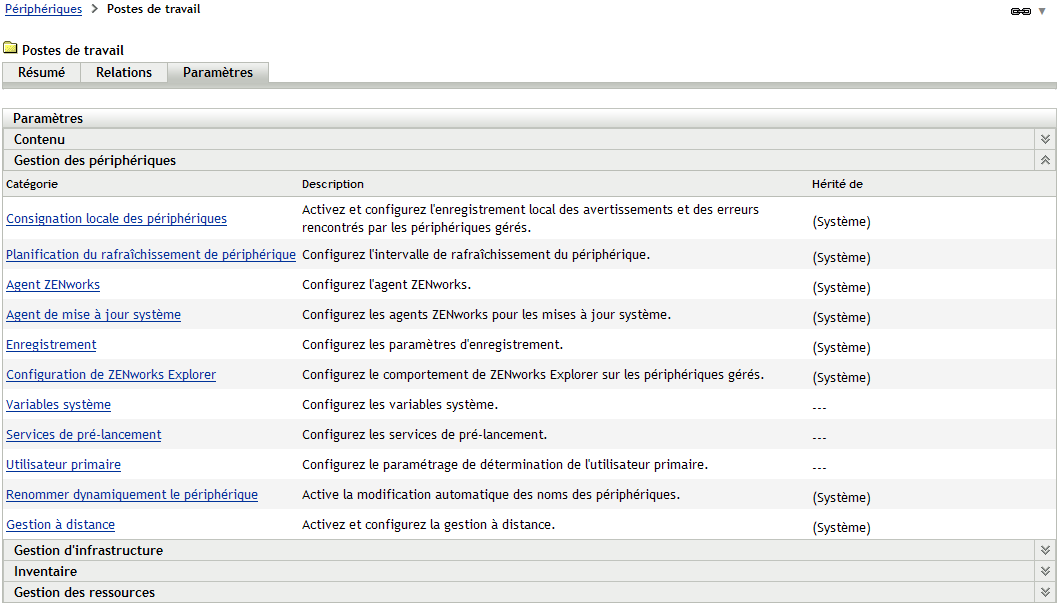The height and width of the screenshot is (603, 1058).
Task: Switch to the Résumé tab
Action: pyautogui.click(x=40, y=72)
